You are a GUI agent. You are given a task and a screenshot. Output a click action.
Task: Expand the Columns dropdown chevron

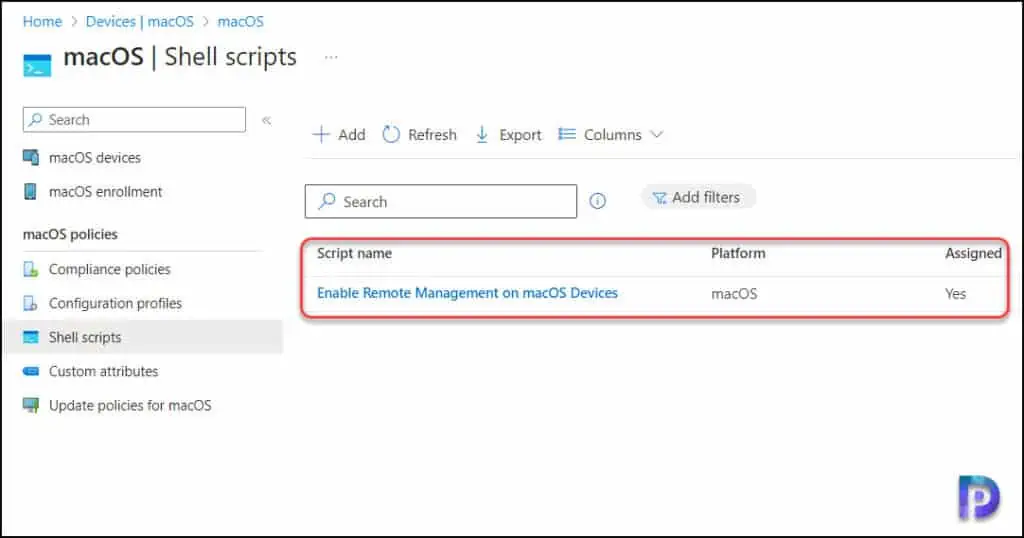click(x=657, y=134)
